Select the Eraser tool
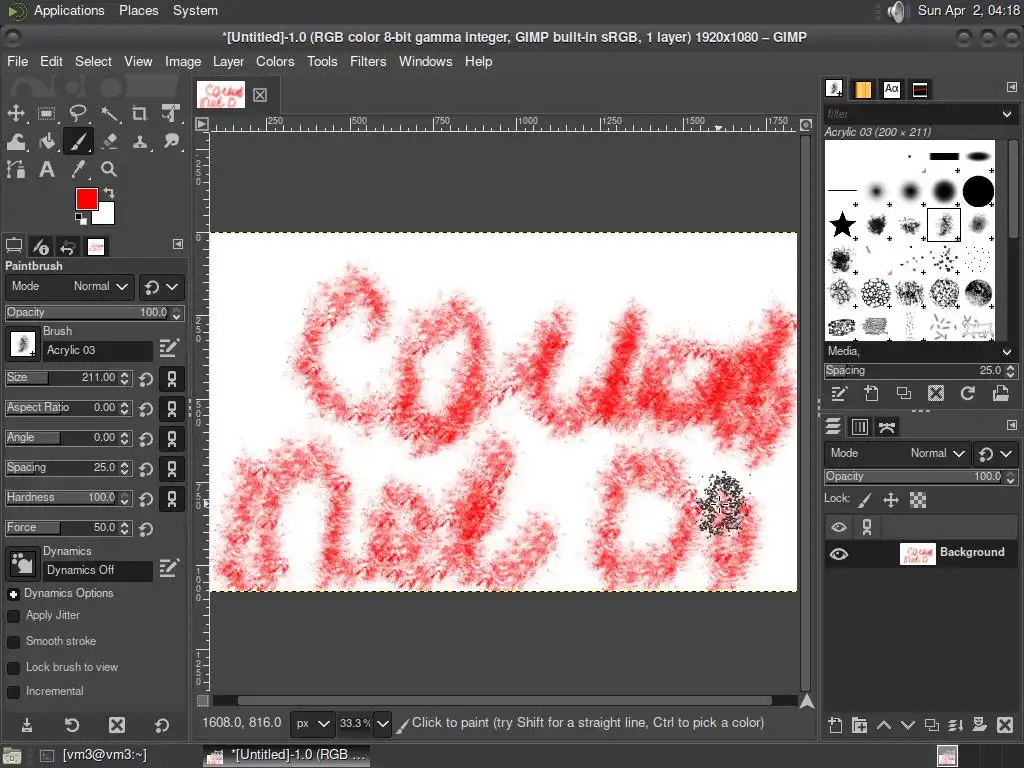Image resolution: width=1024 pixels, height=768 pixels. [109, 141]
